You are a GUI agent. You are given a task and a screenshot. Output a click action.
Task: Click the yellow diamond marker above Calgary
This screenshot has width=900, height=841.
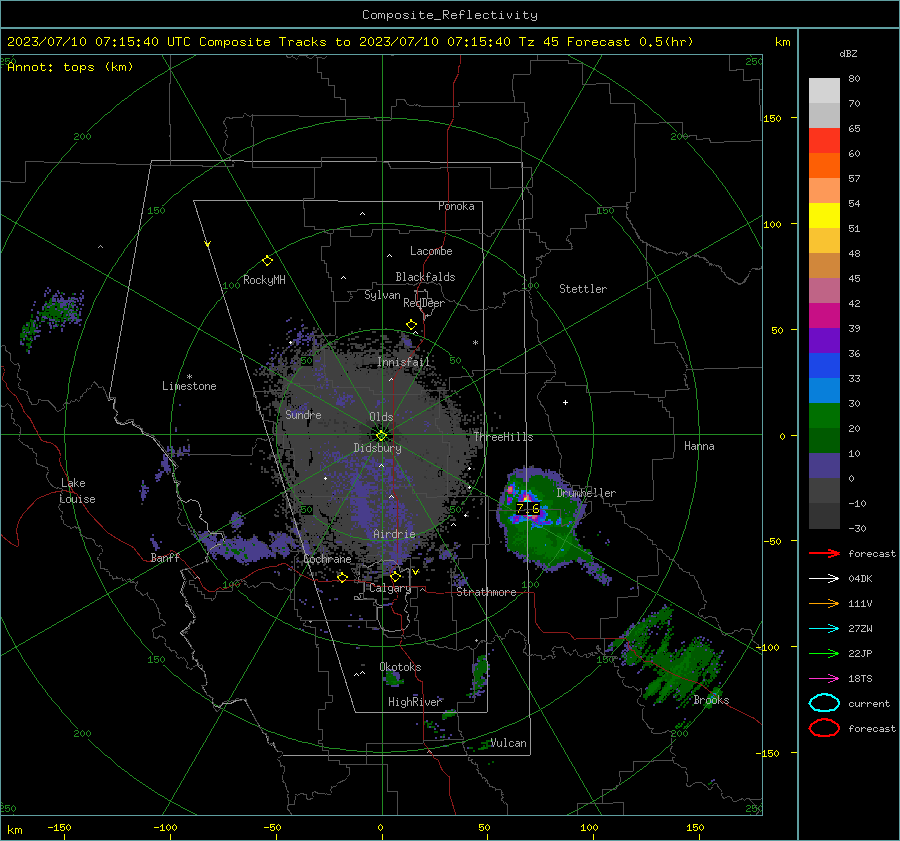(x=395, y=576)
